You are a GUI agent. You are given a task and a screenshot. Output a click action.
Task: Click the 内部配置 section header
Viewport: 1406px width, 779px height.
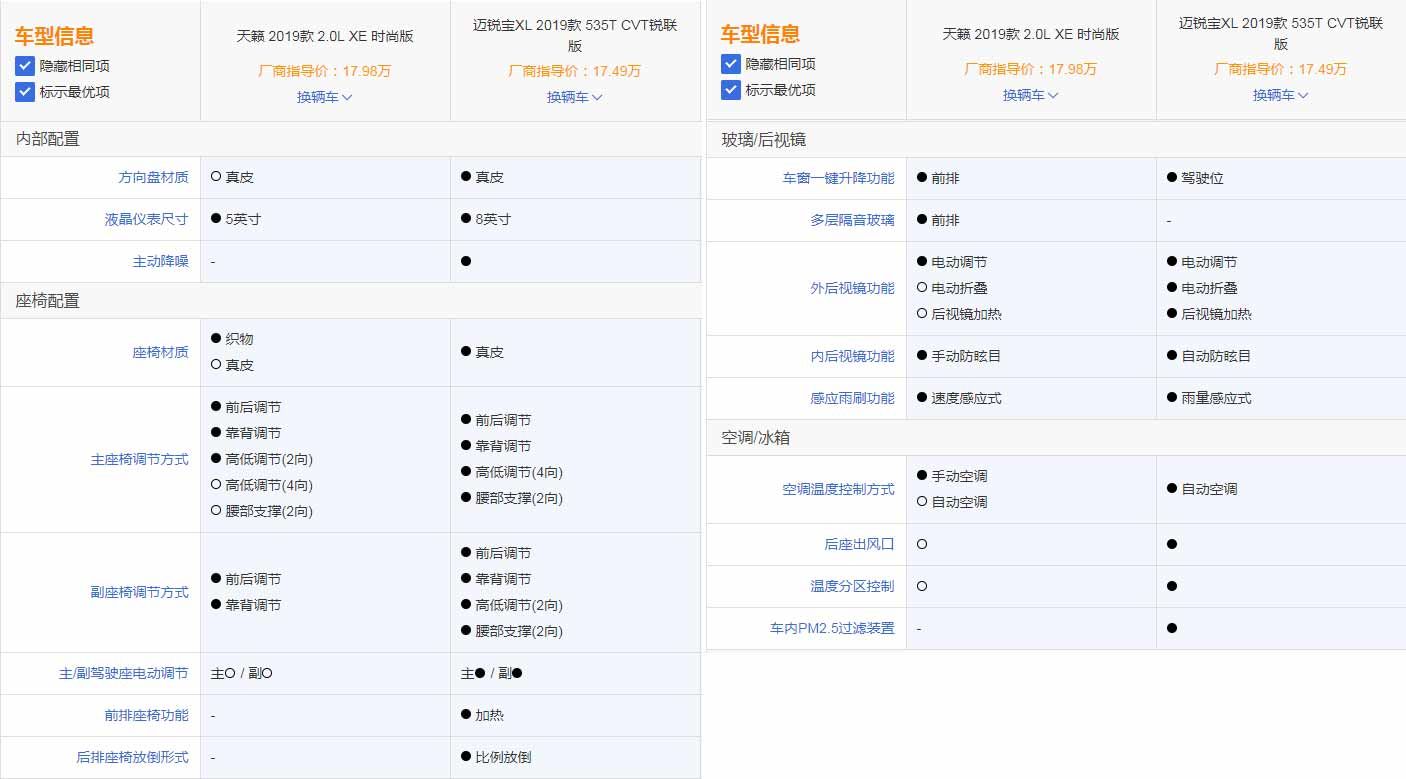47,139
